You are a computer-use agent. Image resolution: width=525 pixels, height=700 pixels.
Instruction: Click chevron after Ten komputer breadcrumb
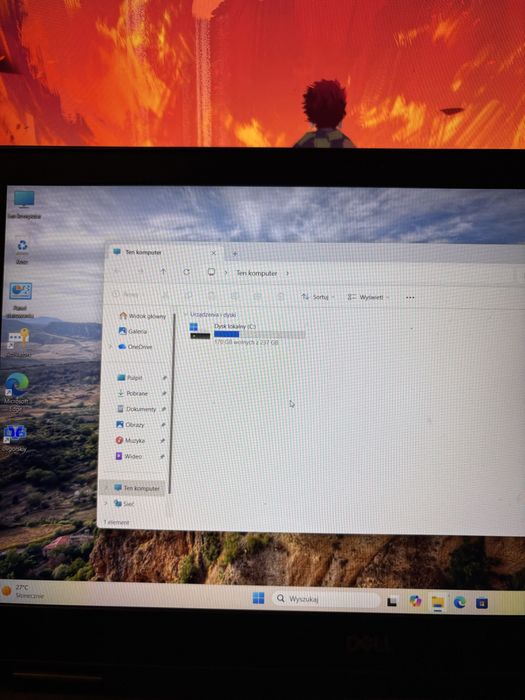click(287, 273)
